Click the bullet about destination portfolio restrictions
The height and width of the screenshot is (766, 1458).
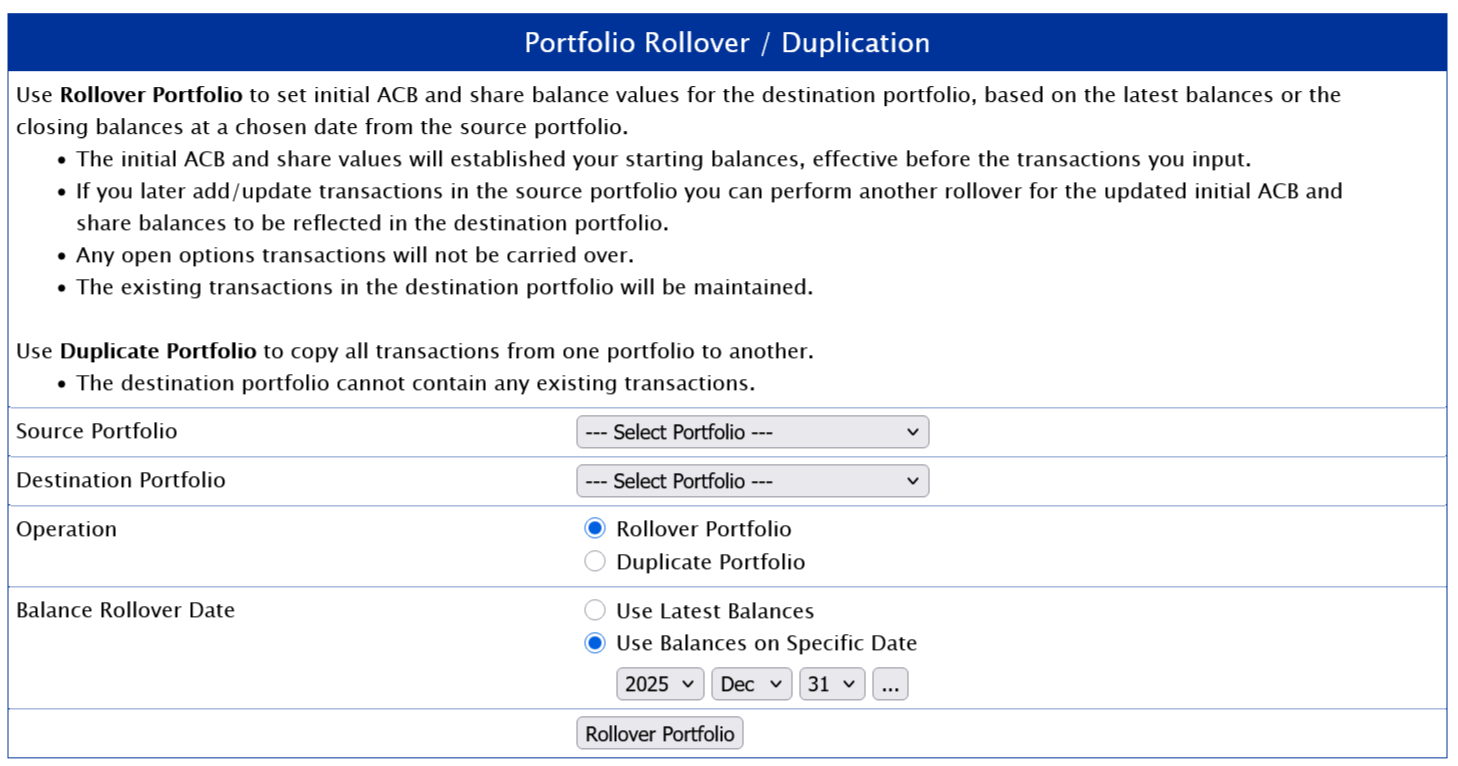(415, 383)
